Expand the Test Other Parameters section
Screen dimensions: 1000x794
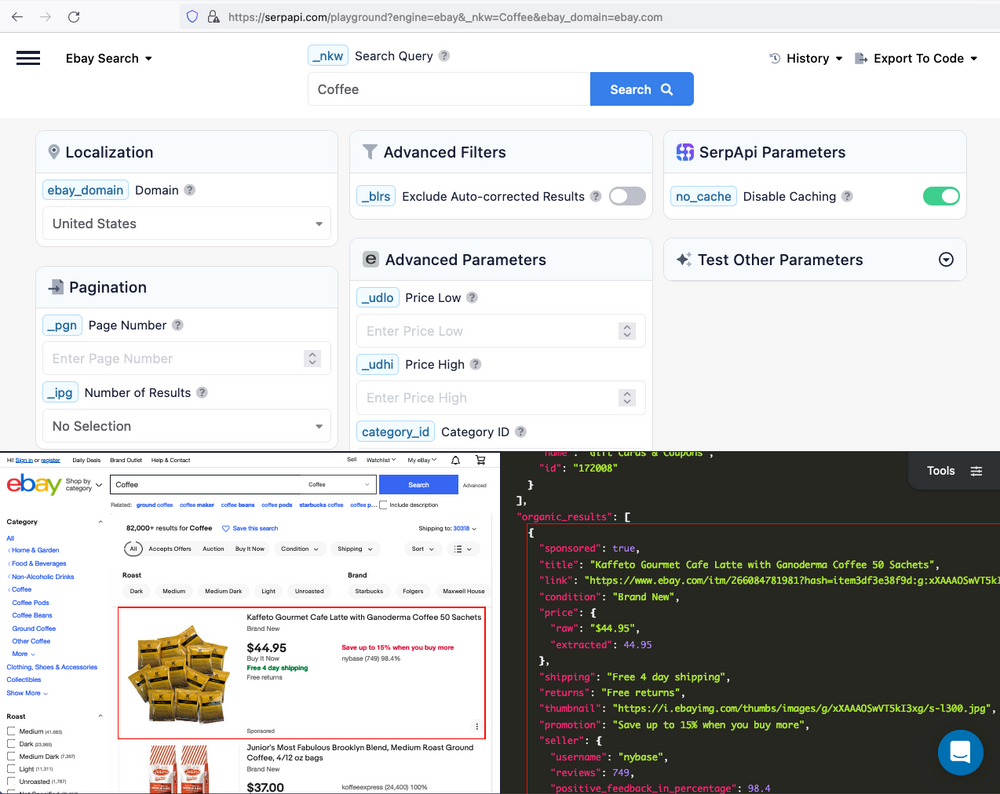(945, 259)
